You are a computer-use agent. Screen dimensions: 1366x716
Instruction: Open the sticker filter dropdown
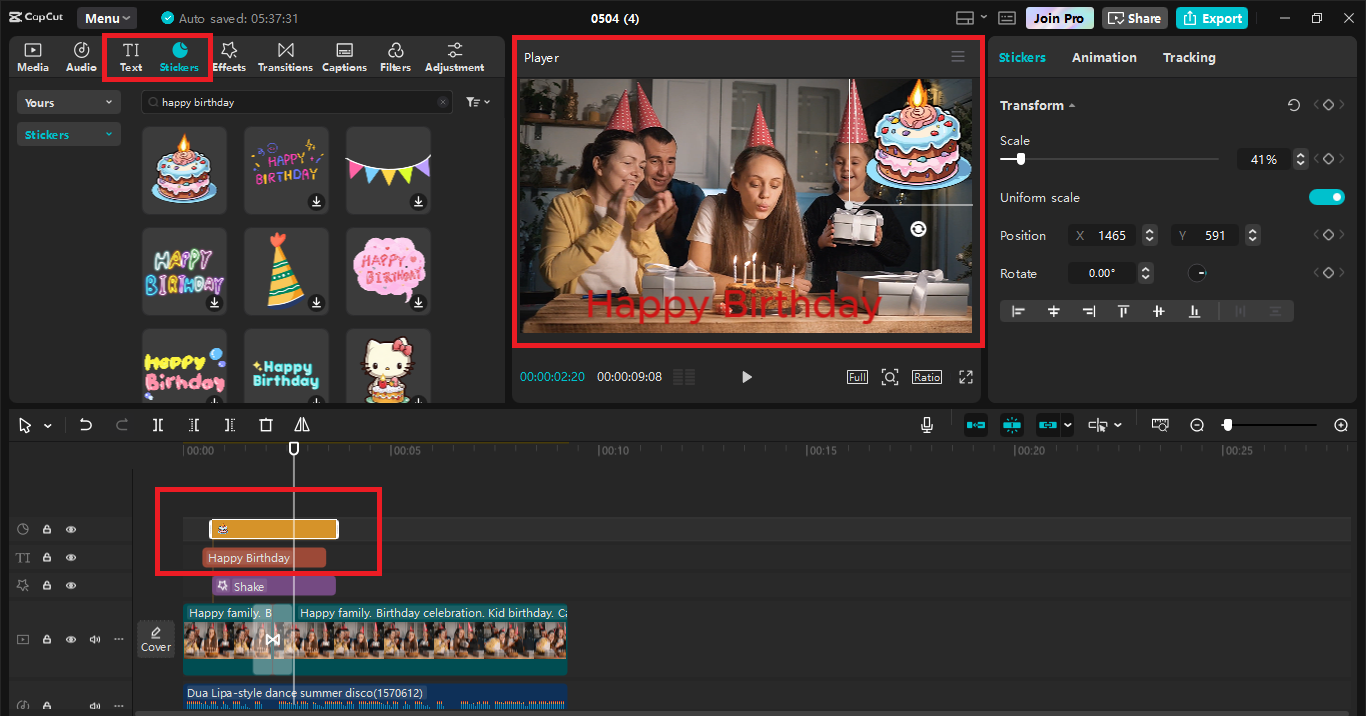click(x=478, y=102)
